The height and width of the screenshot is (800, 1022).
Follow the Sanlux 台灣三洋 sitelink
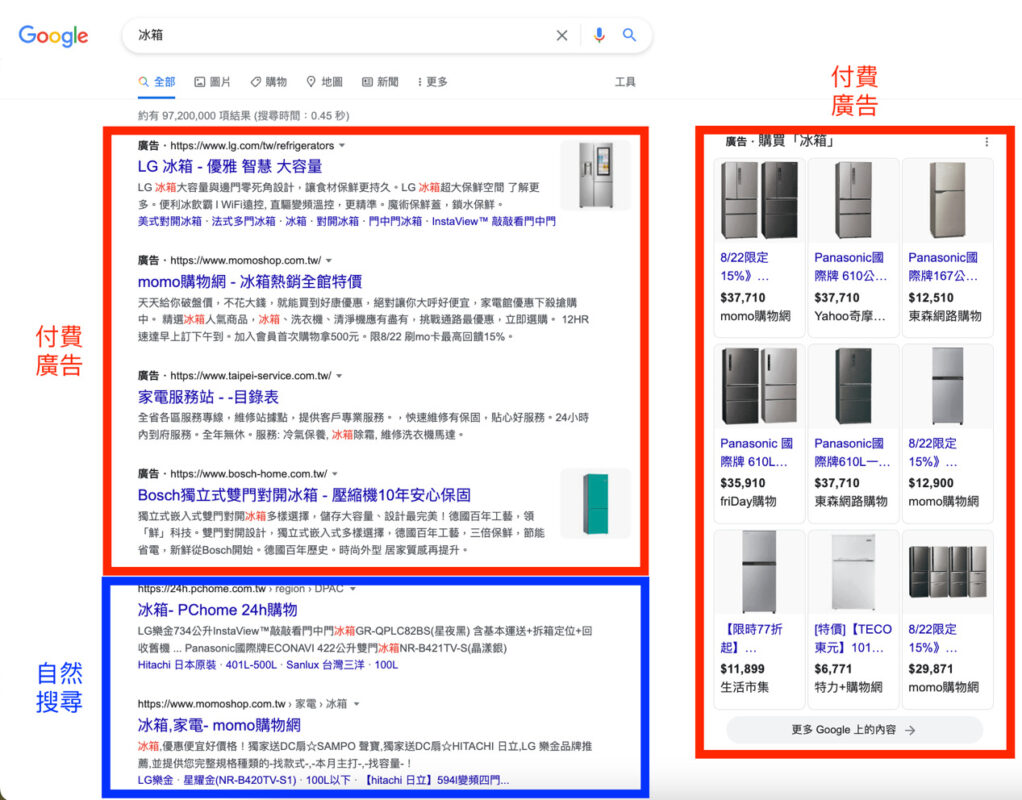coord(326,665)
